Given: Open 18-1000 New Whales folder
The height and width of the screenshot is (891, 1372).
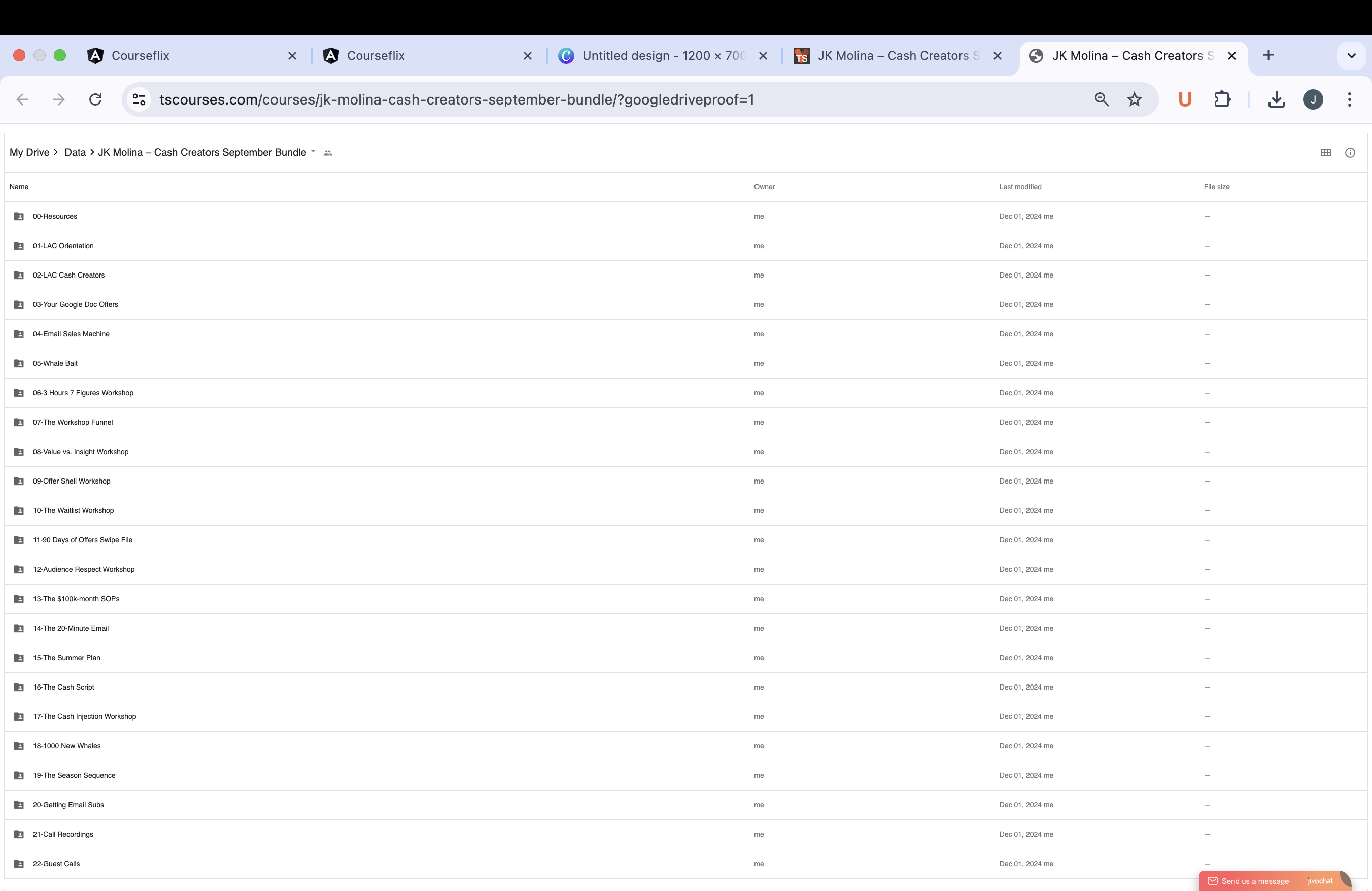Looking at the screenshot, I should pyautogui.click(x=685, y=746).
